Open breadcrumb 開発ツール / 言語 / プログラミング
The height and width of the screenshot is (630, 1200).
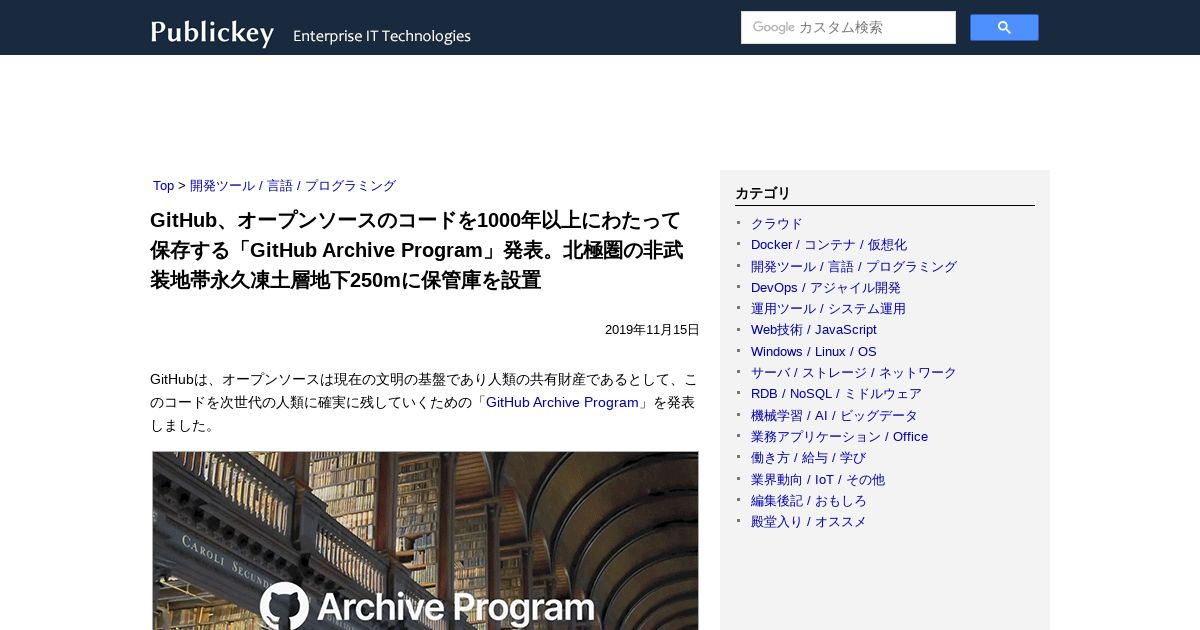click(x=293, y=186)
